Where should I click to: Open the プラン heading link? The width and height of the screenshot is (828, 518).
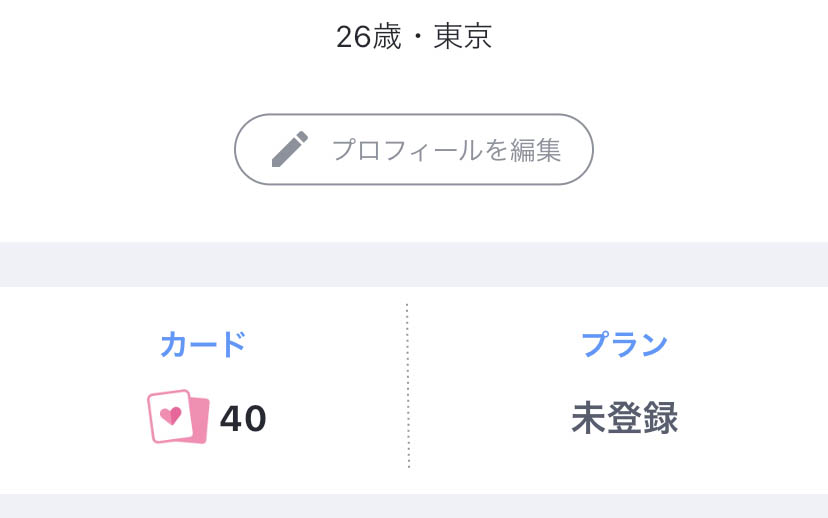pyautogui.click(x=624, y=344)
